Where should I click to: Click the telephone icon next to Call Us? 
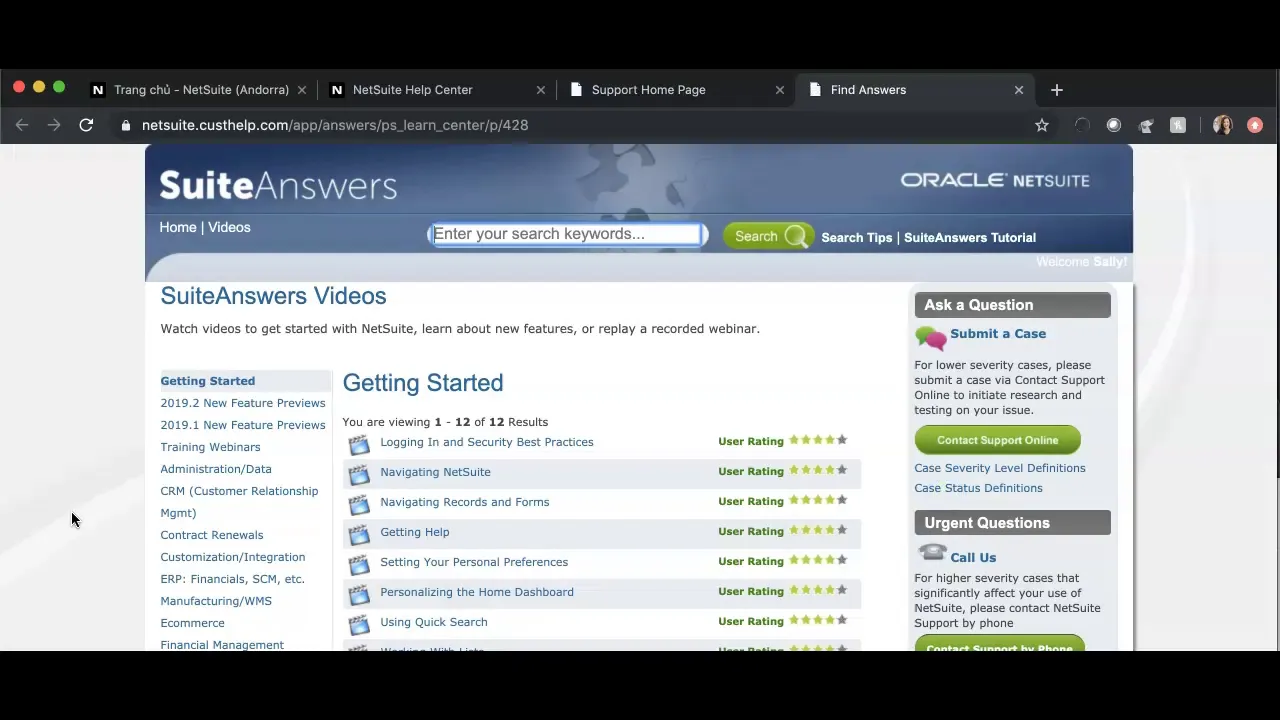pyautogui.click(x=932, y=553)
